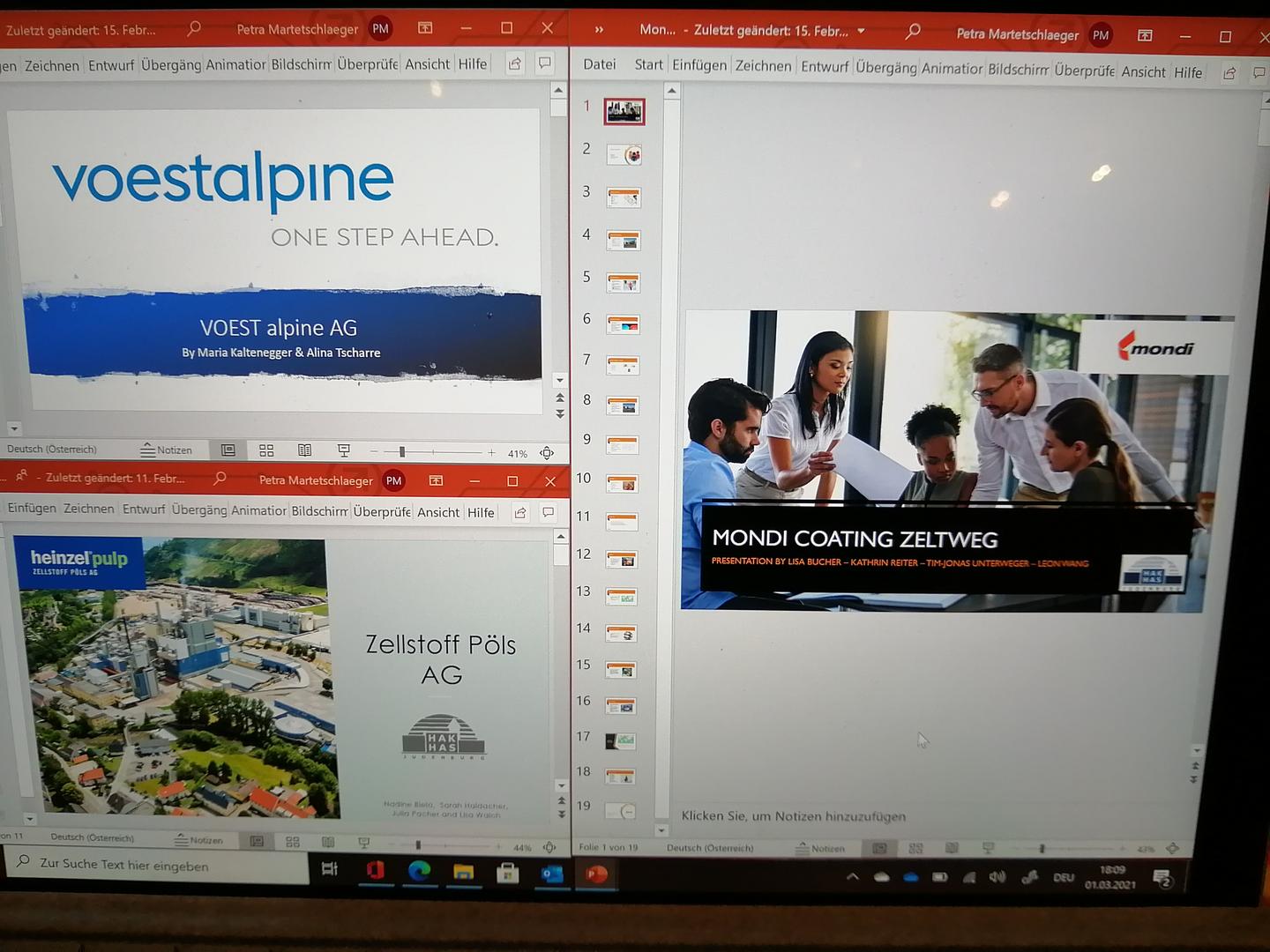
Task: Click notes field 'Klicken Sie, um Notizen hinzuzufügen'
Action: pyautogui.click(x=794, y=816)
